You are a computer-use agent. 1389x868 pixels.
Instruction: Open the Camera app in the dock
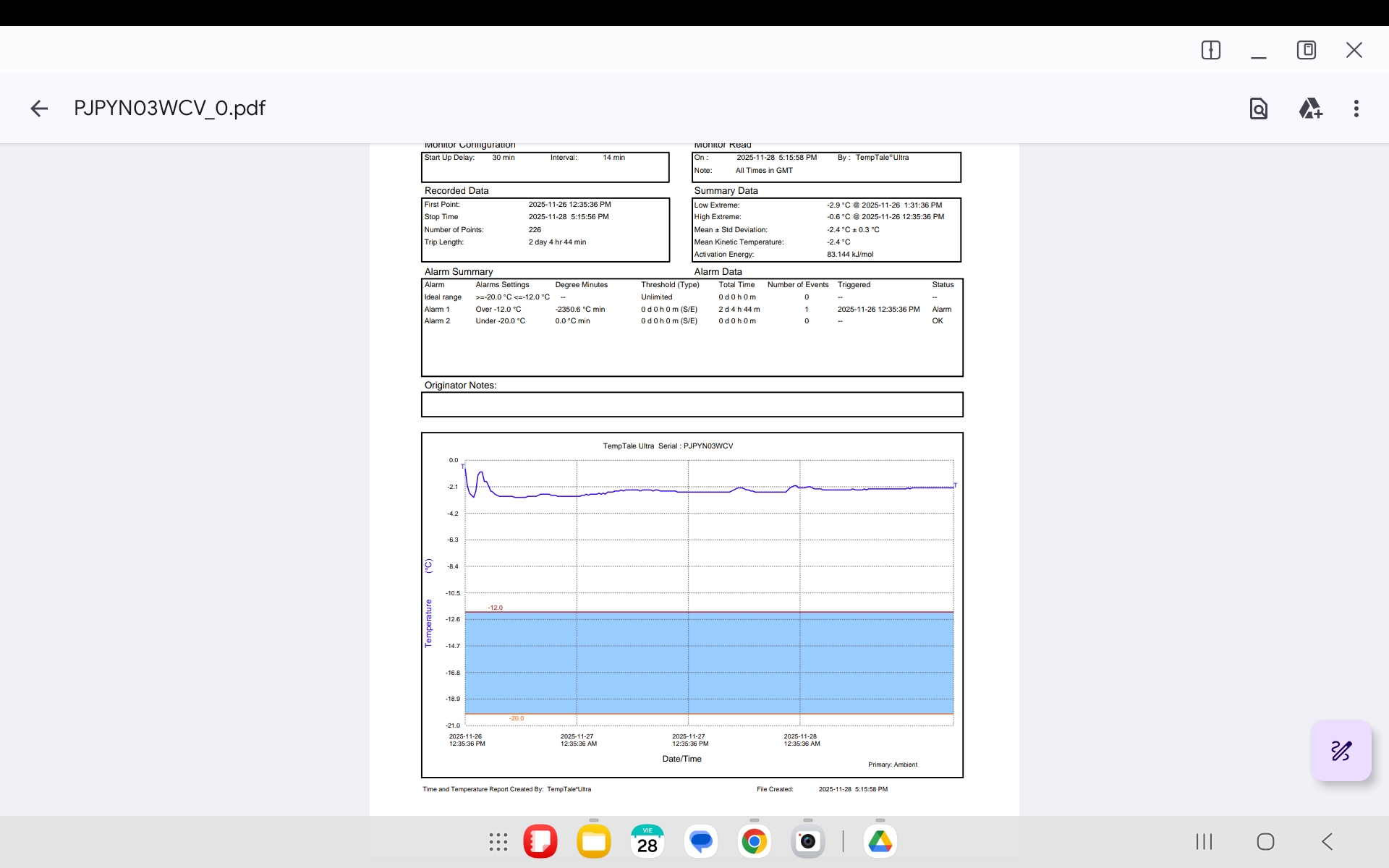(x=807, y=841)
